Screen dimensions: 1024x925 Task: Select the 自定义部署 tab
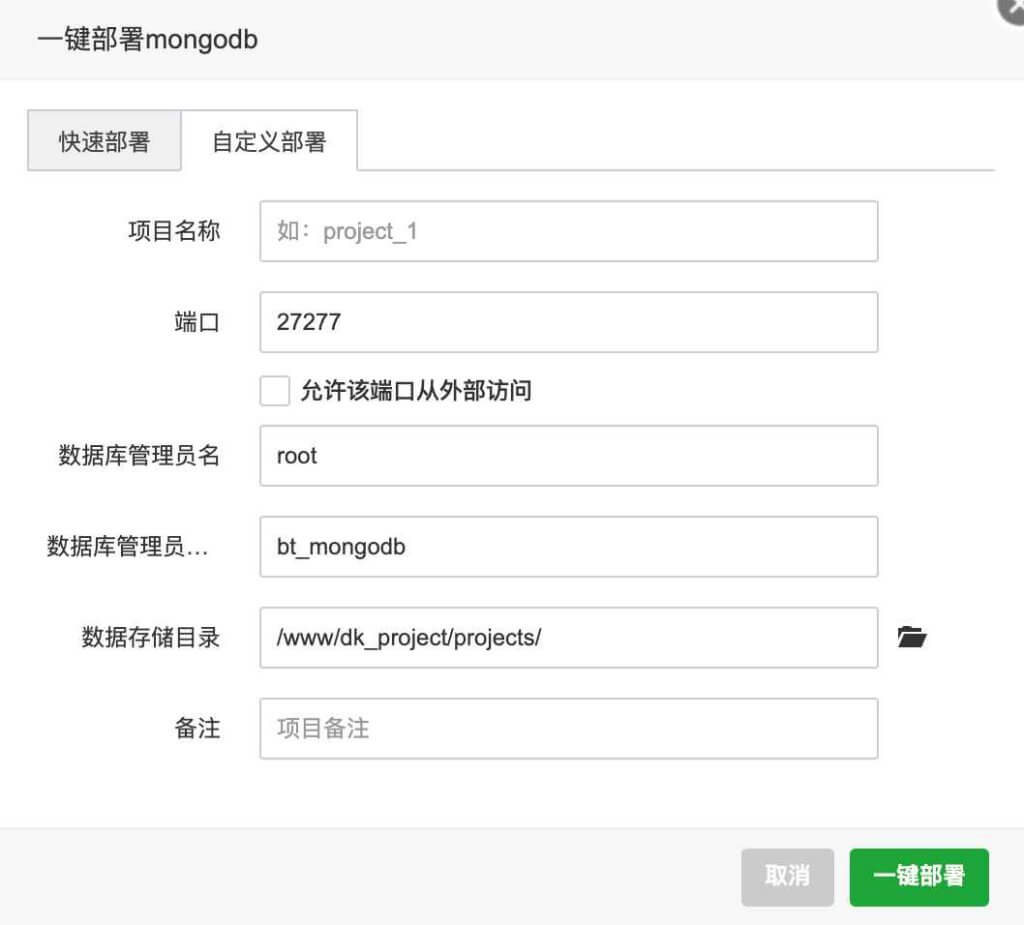click(x=269, y=141)
